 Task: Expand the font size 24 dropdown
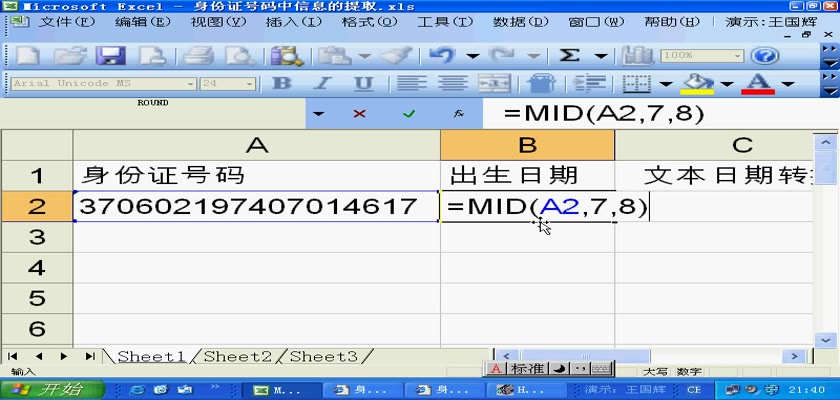pyautogui.click(x=251, y=84)
